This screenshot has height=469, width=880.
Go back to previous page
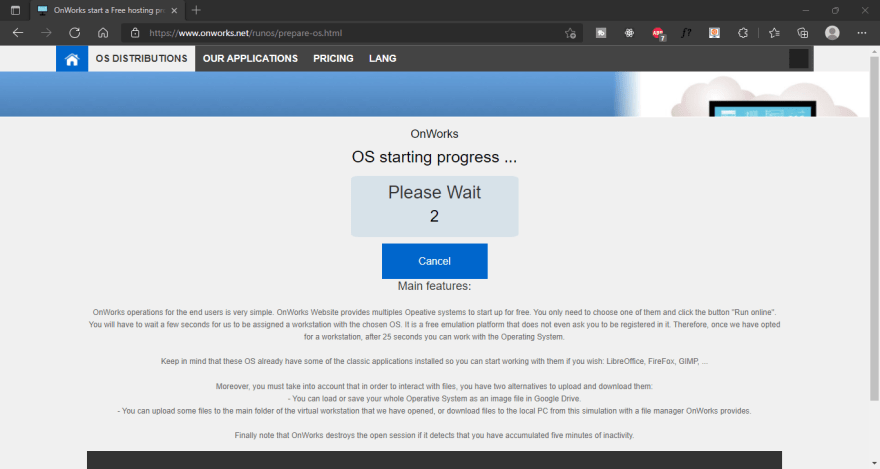18,33
